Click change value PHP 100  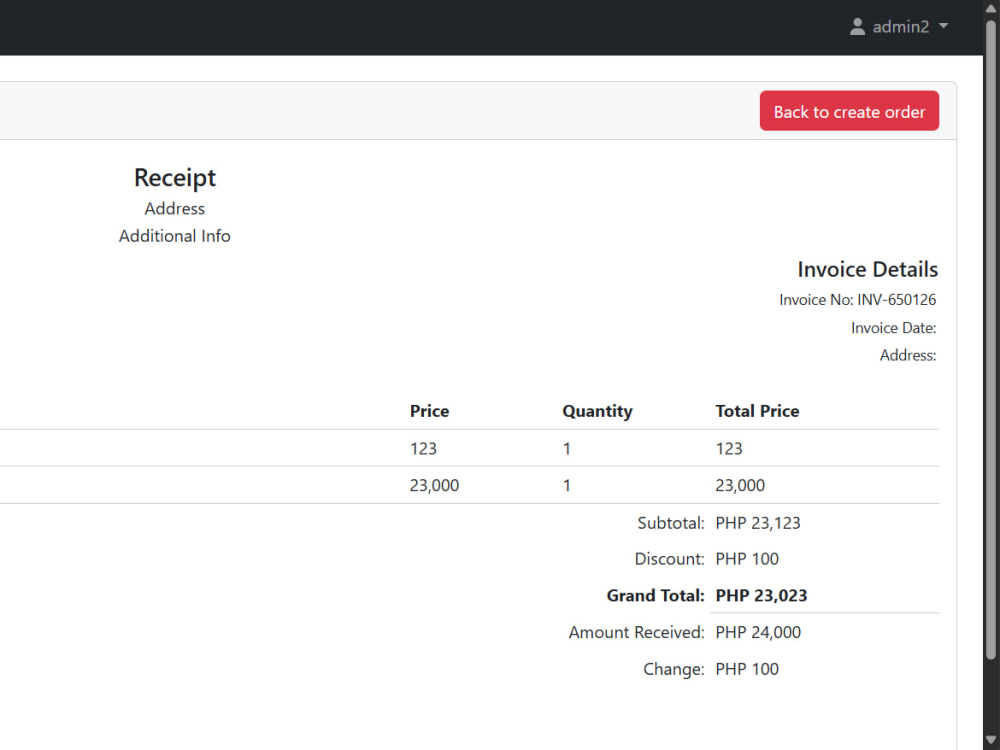[747, 669]
